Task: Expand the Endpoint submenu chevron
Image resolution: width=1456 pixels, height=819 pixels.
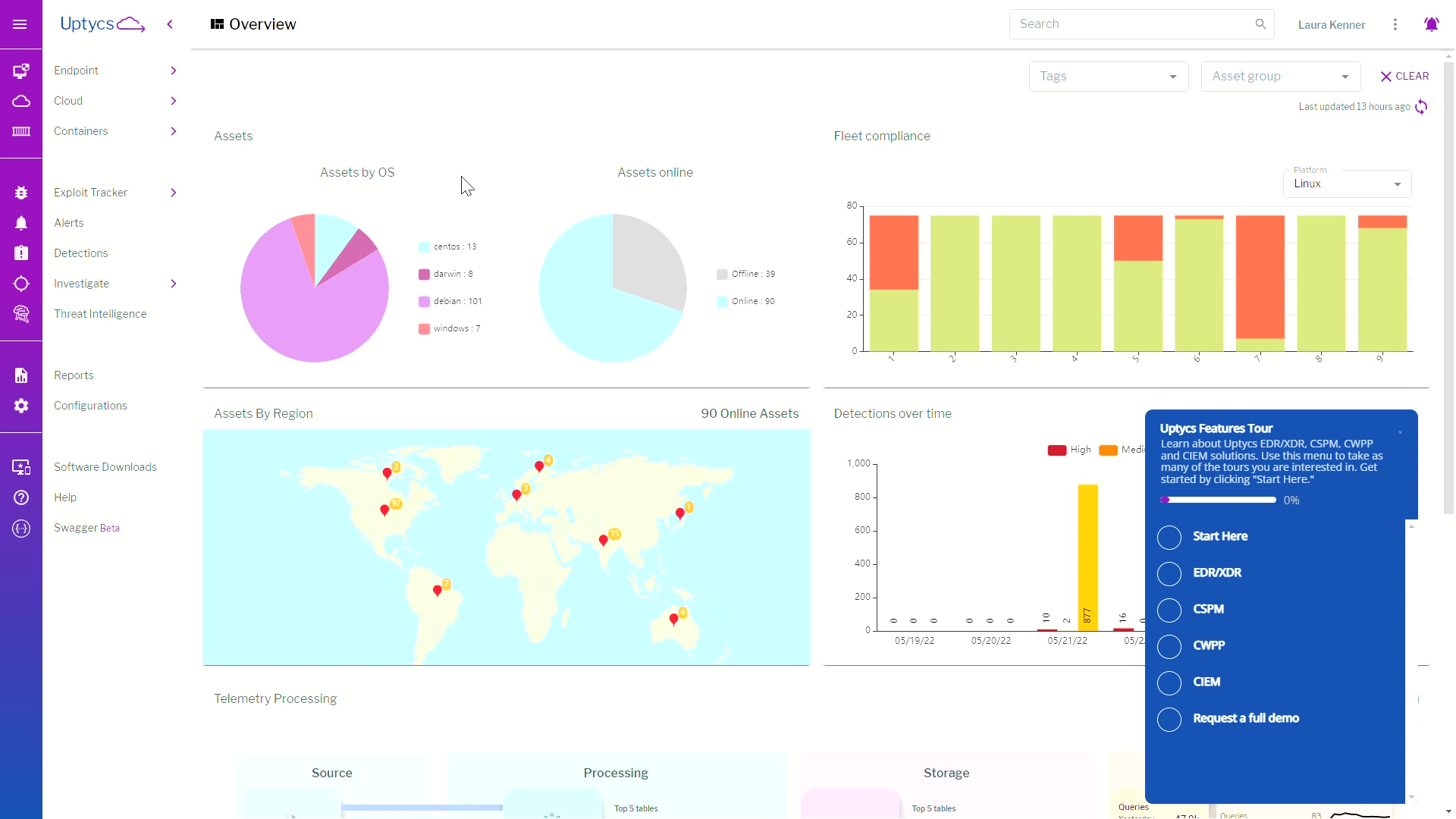Action: click(174, 71)
